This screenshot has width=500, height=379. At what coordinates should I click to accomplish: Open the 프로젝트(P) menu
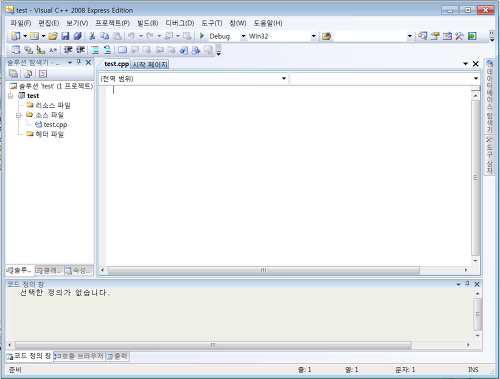(x=112, y=23)
